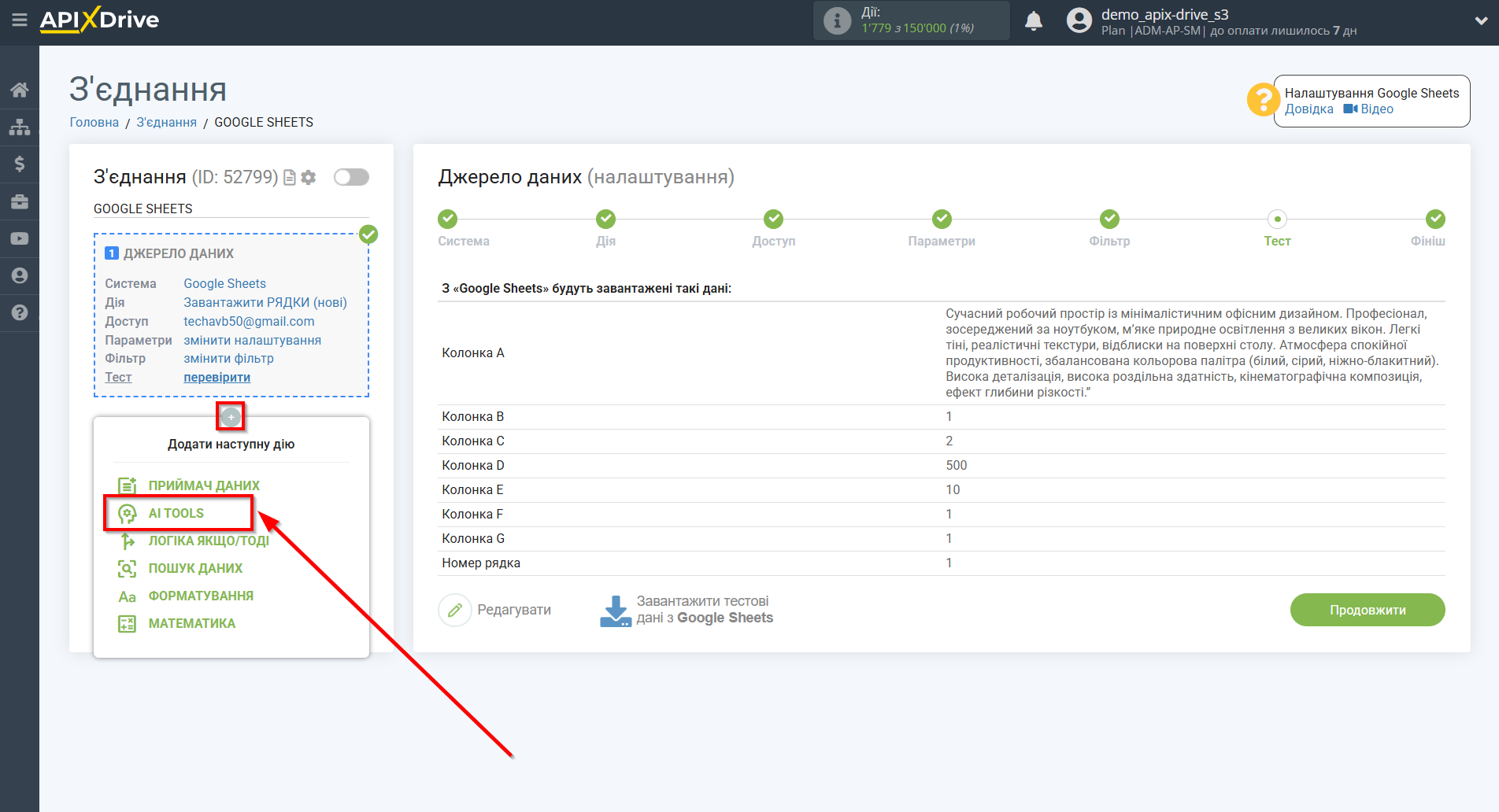This screenshot has height=812, width=1499.
Task: Open the hamburger sidebar menu
Action: [20, 20]
